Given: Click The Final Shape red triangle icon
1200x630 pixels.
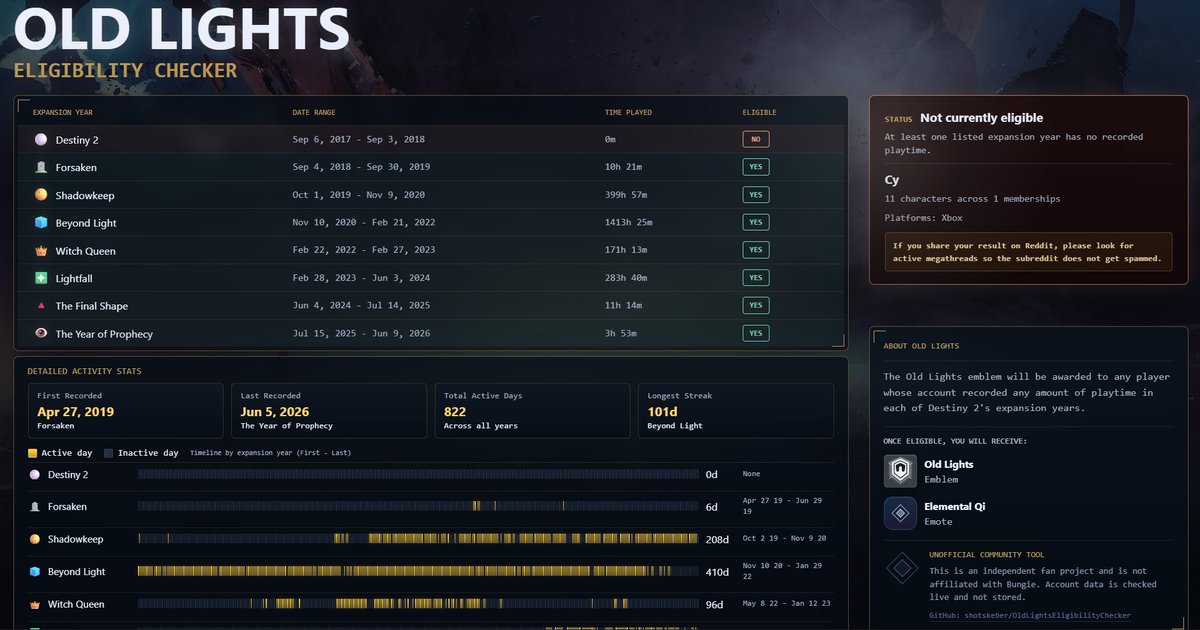Looking at the screenshot, I should (41, 305).
